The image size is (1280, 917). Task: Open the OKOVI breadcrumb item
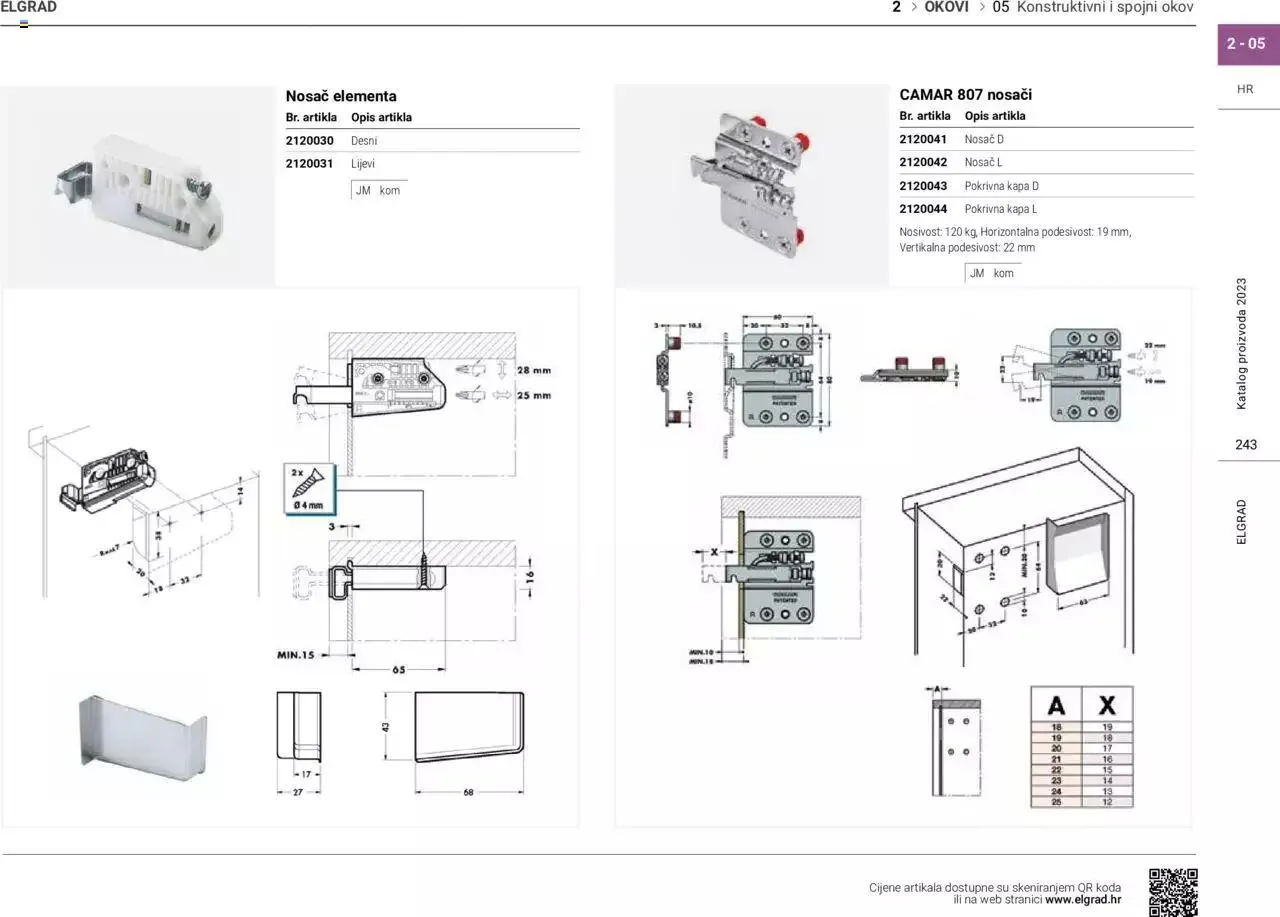[x=946, y=8]
